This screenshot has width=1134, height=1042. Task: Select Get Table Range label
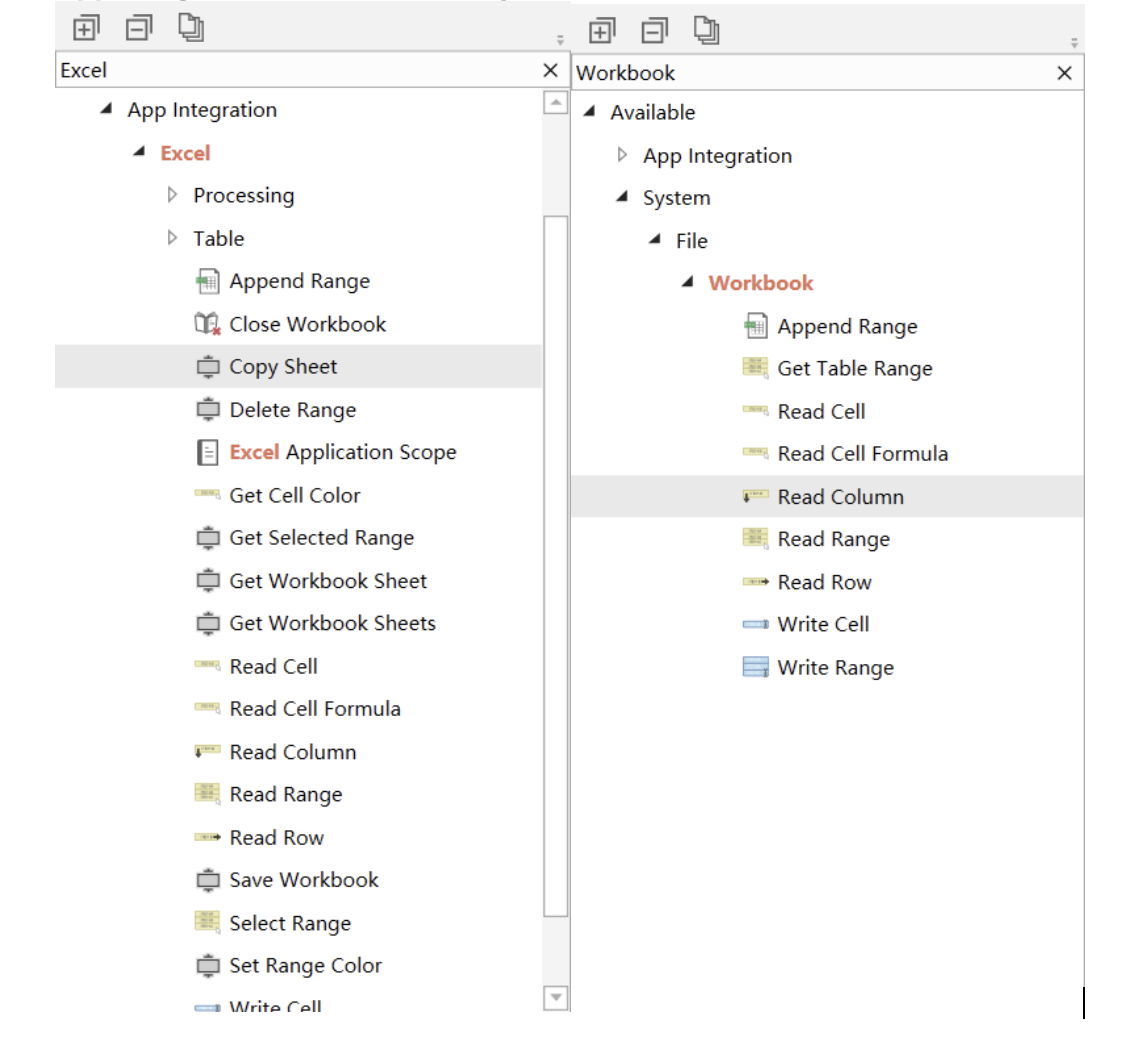[x=855, y=369]
